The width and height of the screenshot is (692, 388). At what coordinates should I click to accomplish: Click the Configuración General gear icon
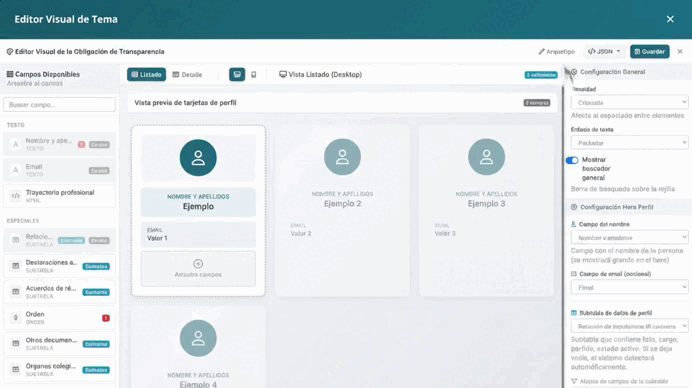point(574,72)
